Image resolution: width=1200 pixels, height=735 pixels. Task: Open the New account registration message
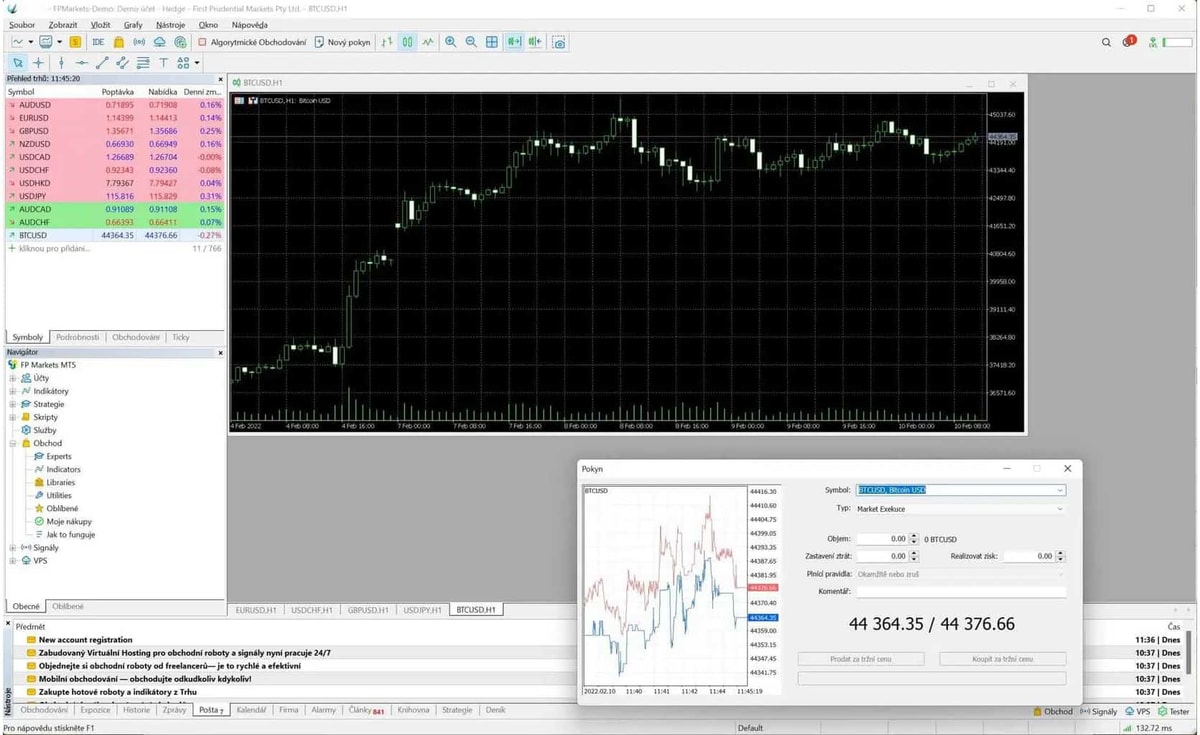[x=86, y=640]
